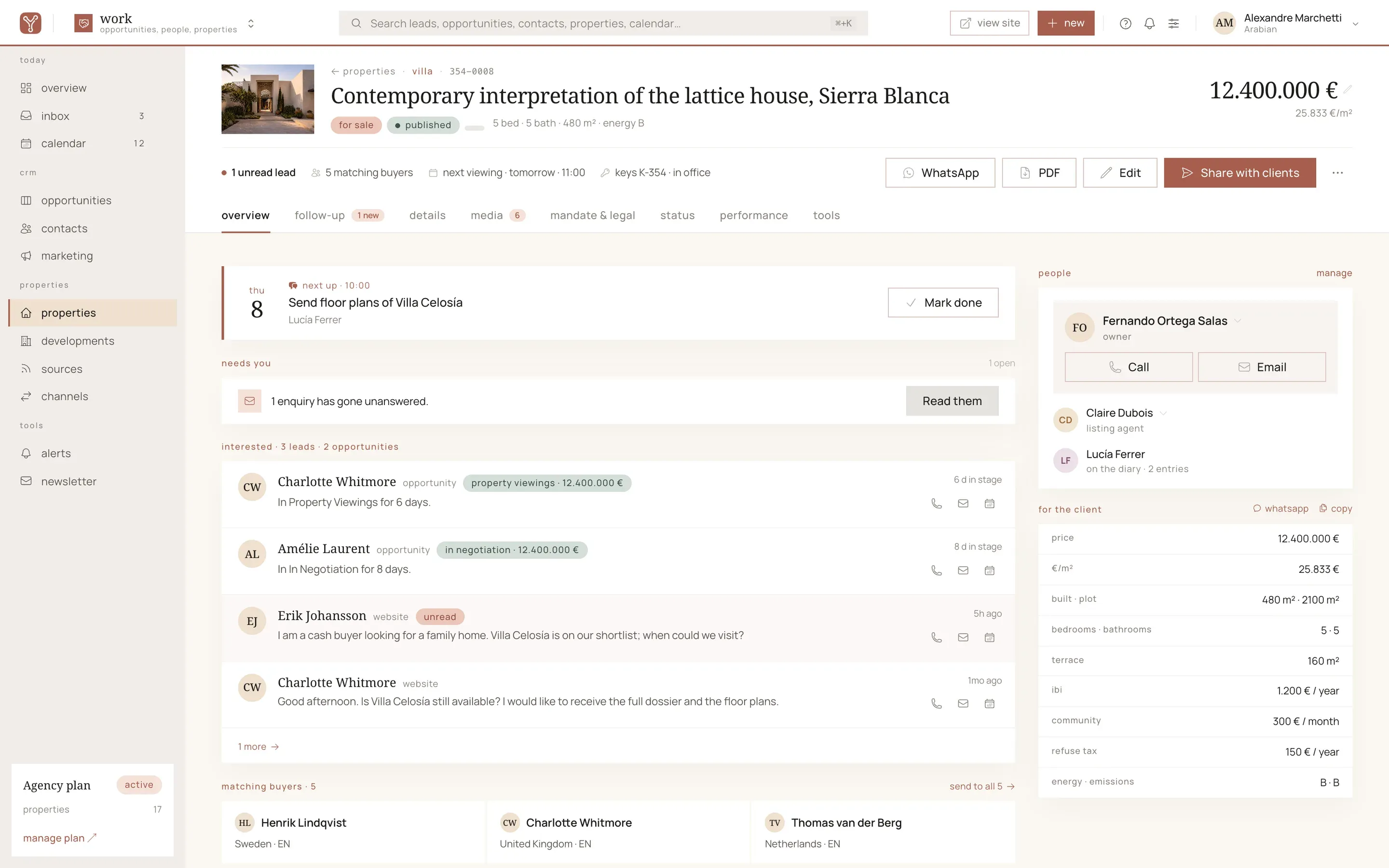Call Charlotte Whitmore opportunity row phone icon
This screenshot has height=868, width=1389.
click(x=936, y=503)
